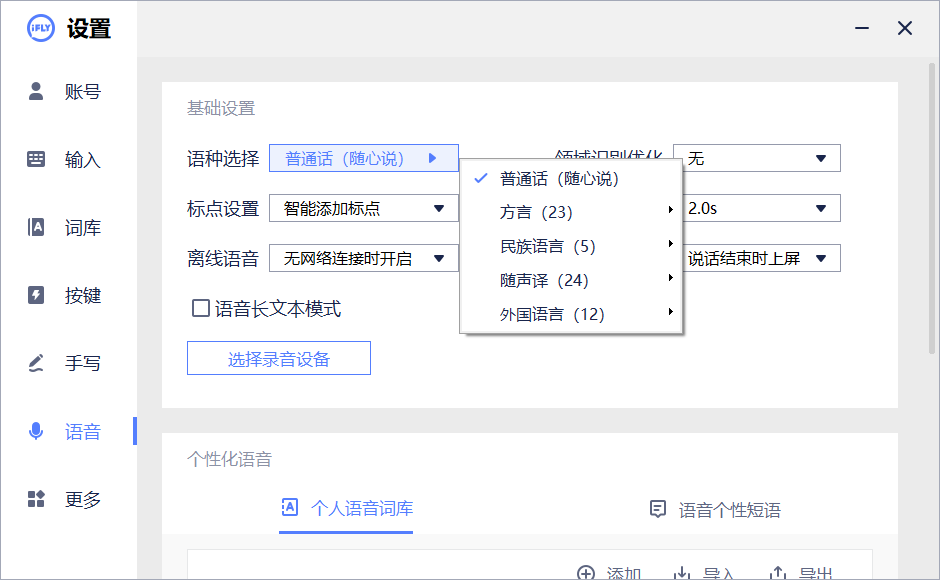This screenshot has height=580, width=940.
Task: Click the 添加 plus circle icon
Action: click(x=586, y=573)
